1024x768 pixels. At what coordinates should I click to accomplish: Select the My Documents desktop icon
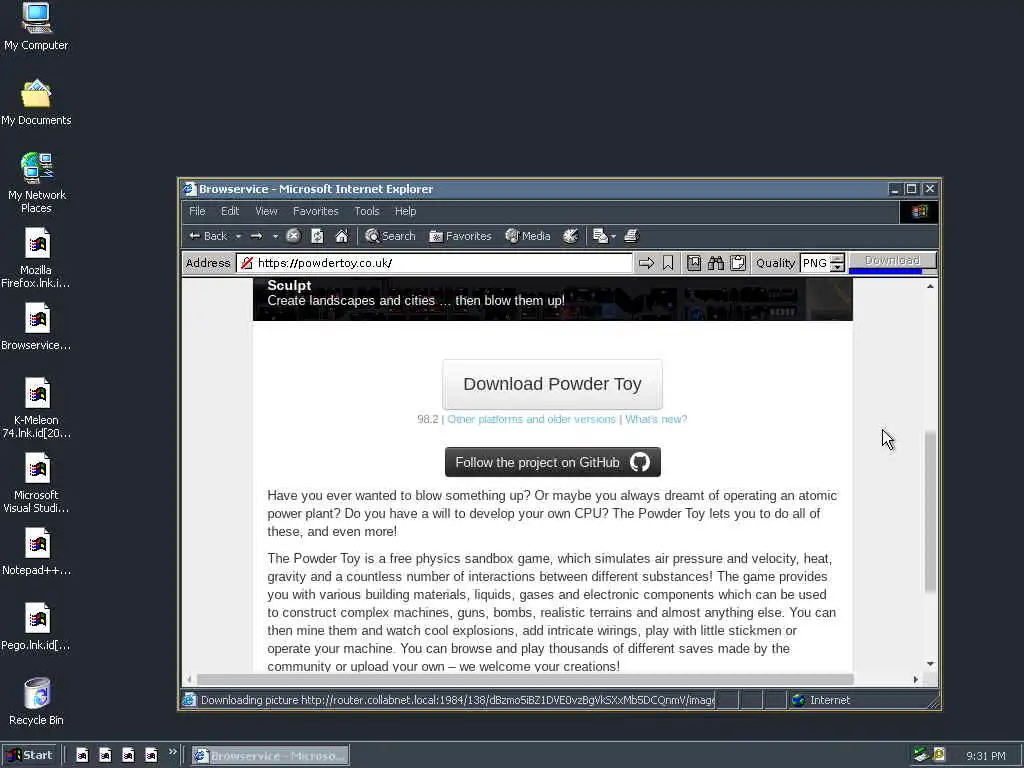point(36,103)
